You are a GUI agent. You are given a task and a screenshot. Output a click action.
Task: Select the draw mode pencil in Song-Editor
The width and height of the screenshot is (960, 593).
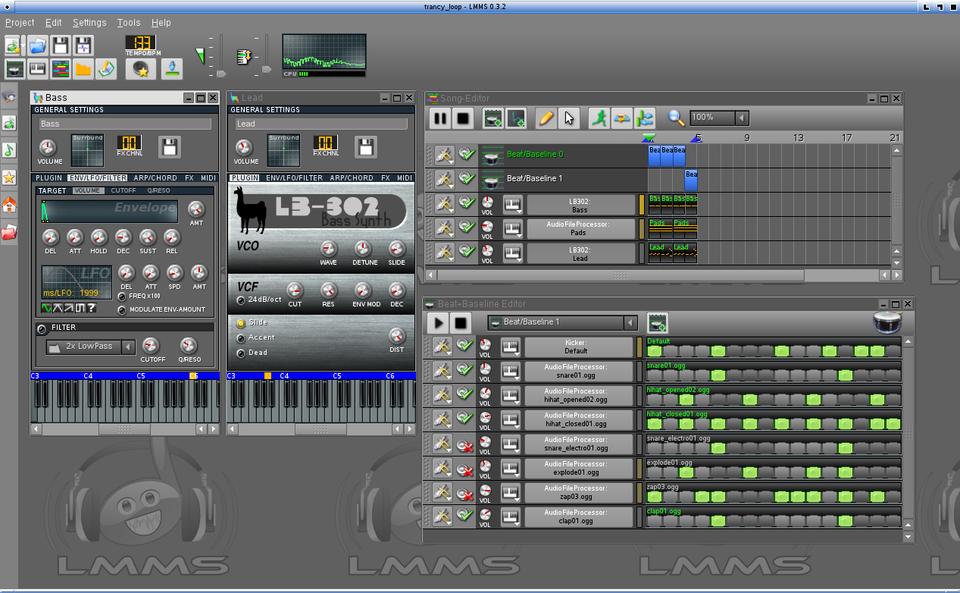pyautogui.click(x=545, y=118)
